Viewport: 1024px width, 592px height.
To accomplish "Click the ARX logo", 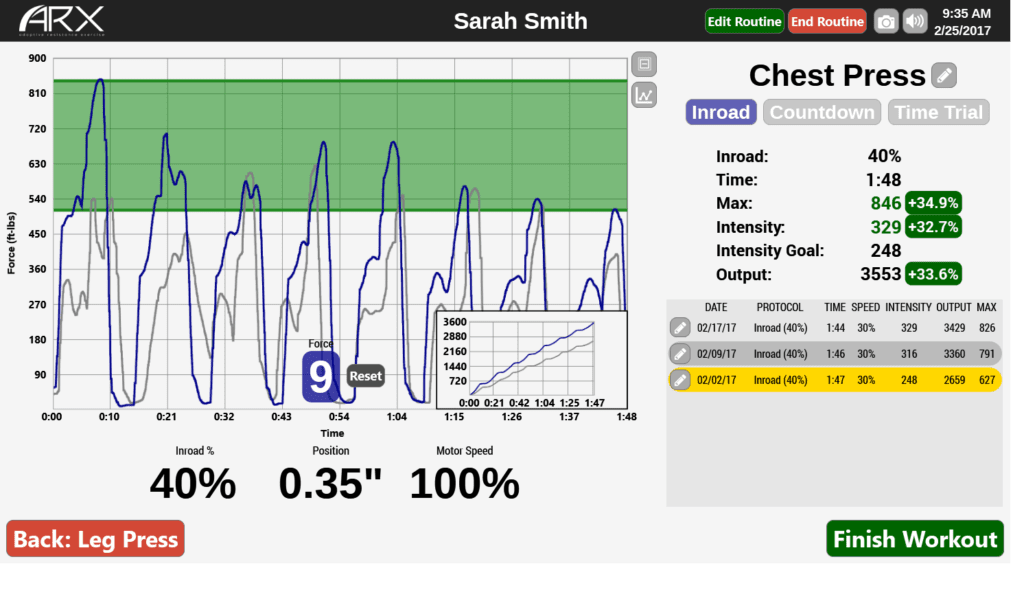I will pos(61,21).
